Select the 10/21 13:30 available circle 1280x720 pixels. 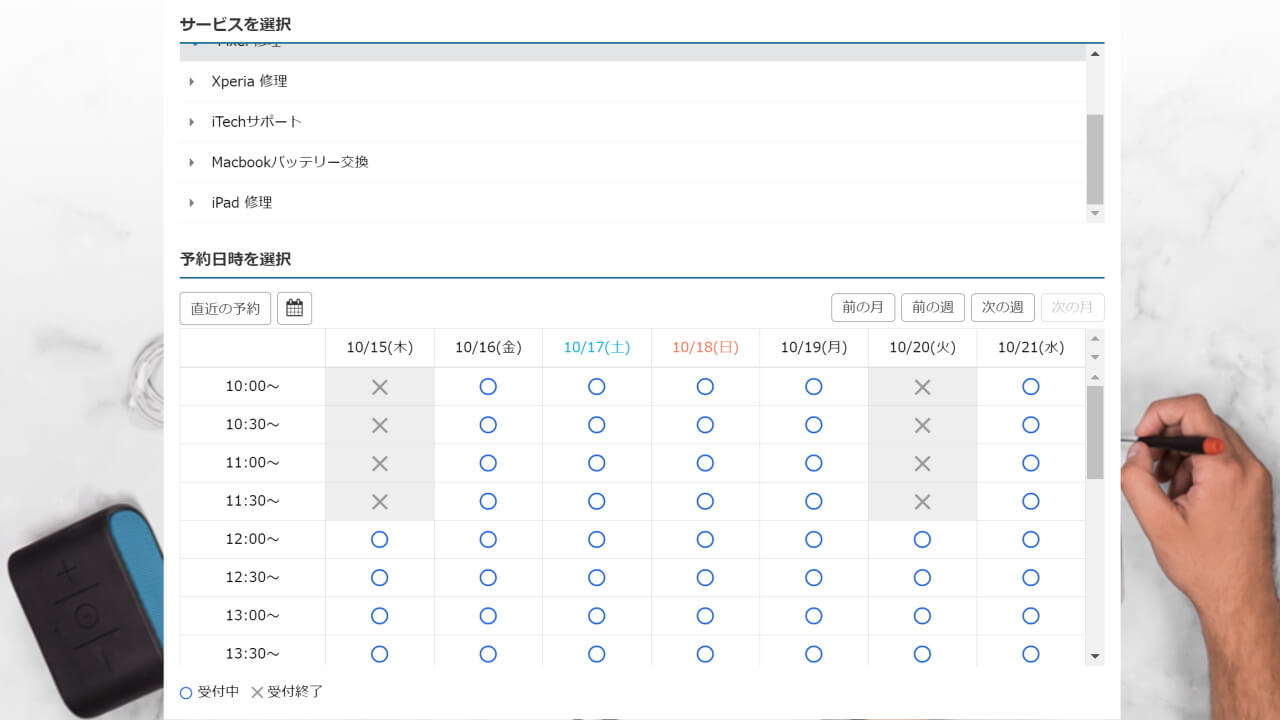coord(1031,654)
